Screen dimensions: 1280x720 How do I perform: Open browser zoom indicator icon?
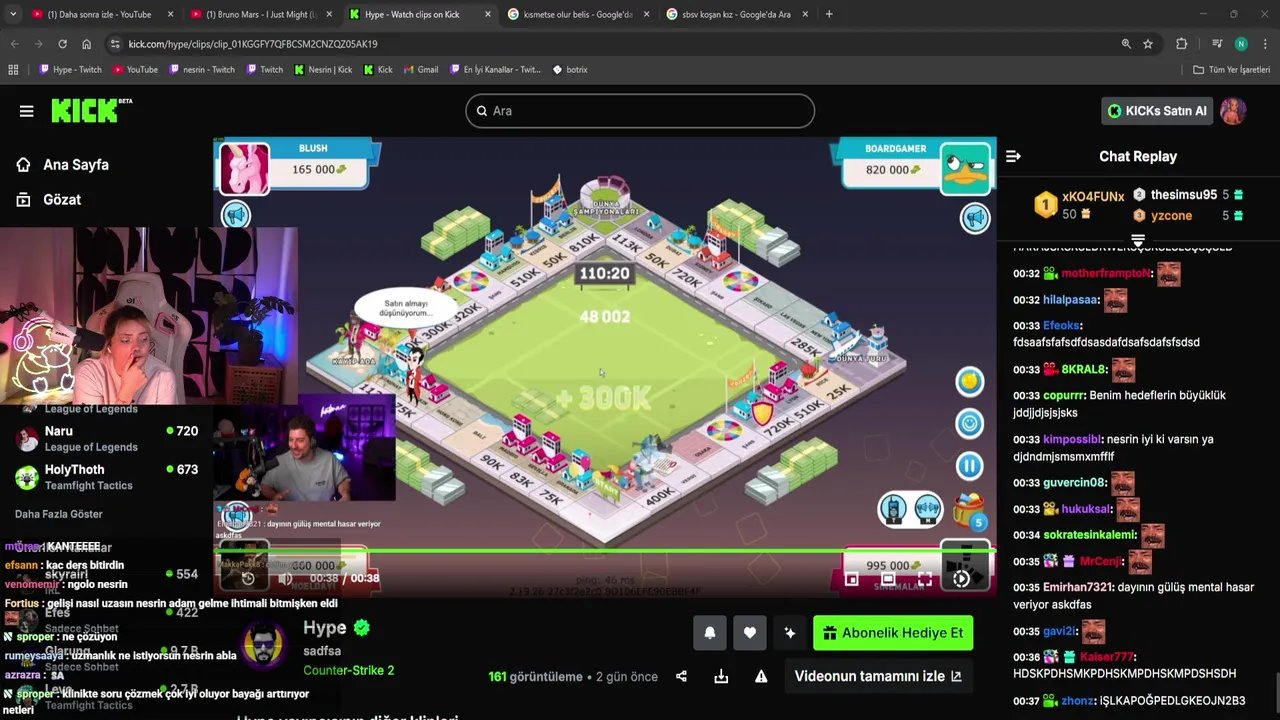click(x=1126, y=44)
